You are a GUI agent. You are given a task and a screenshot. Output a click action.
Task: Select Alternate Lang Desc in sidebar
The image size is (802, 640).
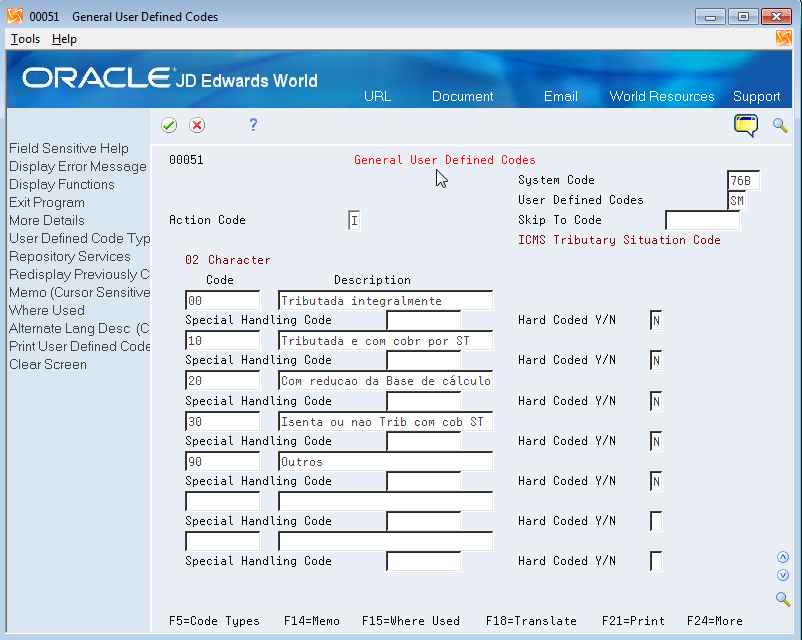point(79,328)
